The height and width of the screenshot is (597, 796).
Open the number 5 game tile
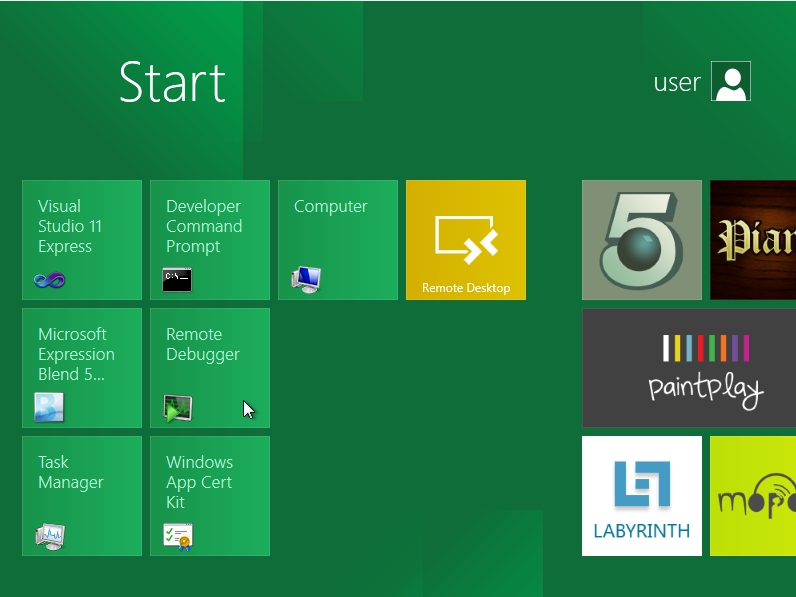pos(642,240)
